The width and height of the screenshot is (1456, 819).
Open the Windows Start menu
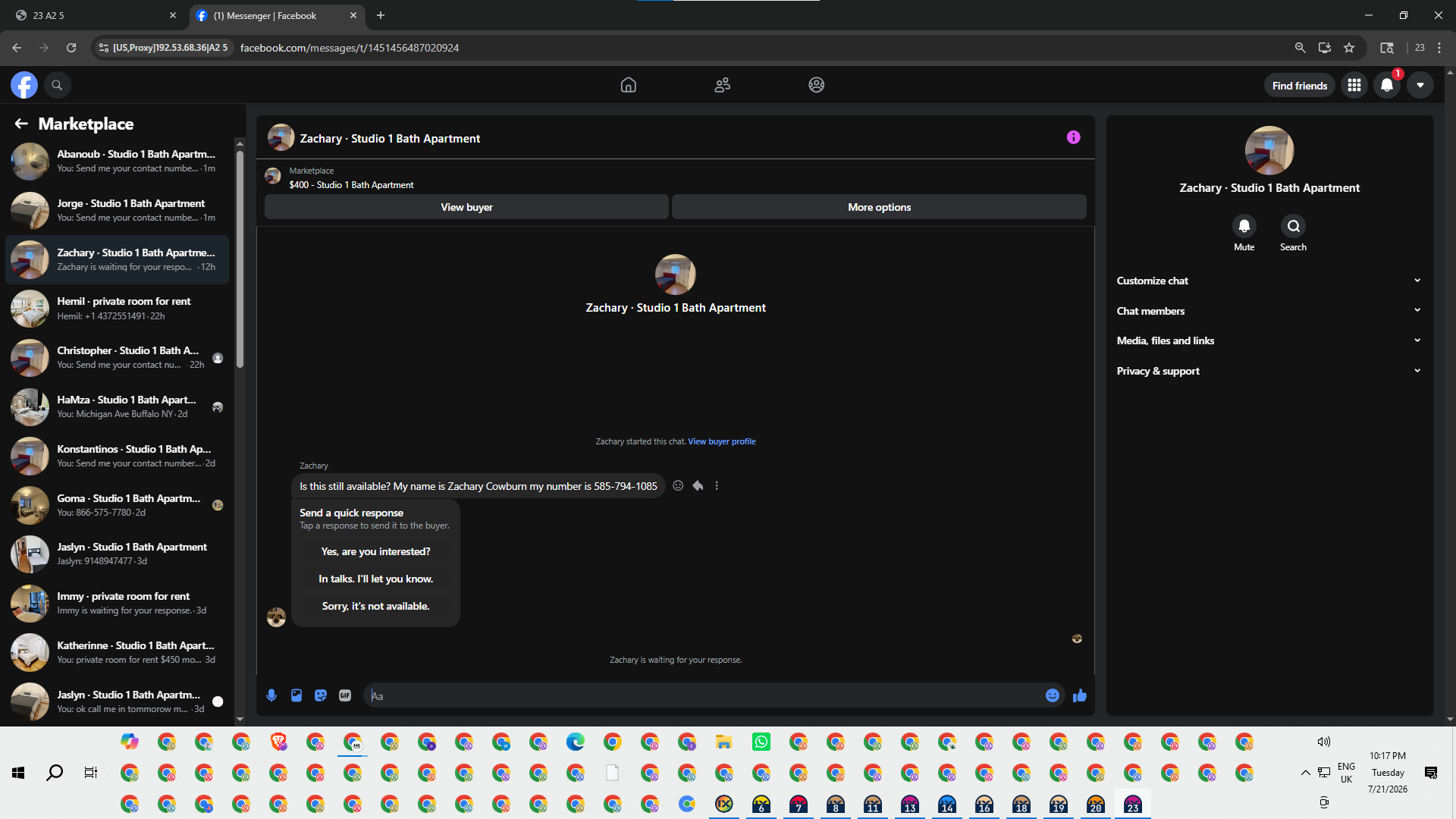(x=18, y=773)
